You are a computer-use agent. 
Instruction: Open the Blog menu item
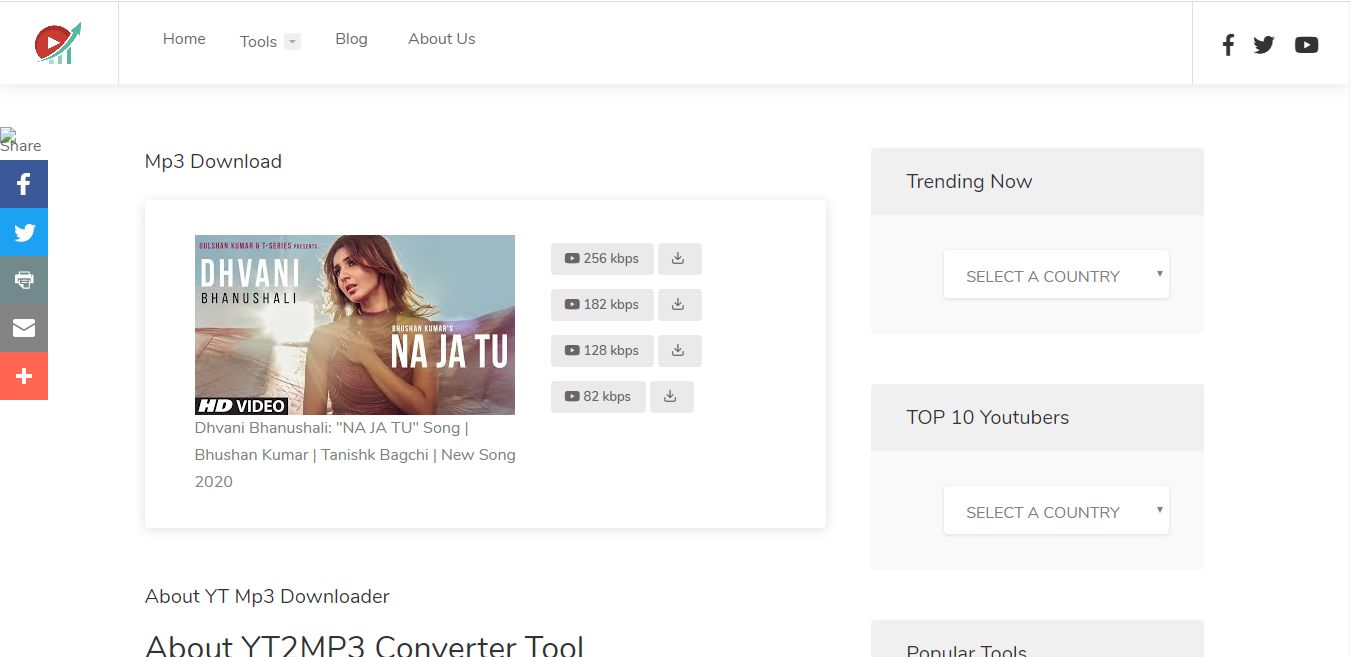tap(351, 39)
